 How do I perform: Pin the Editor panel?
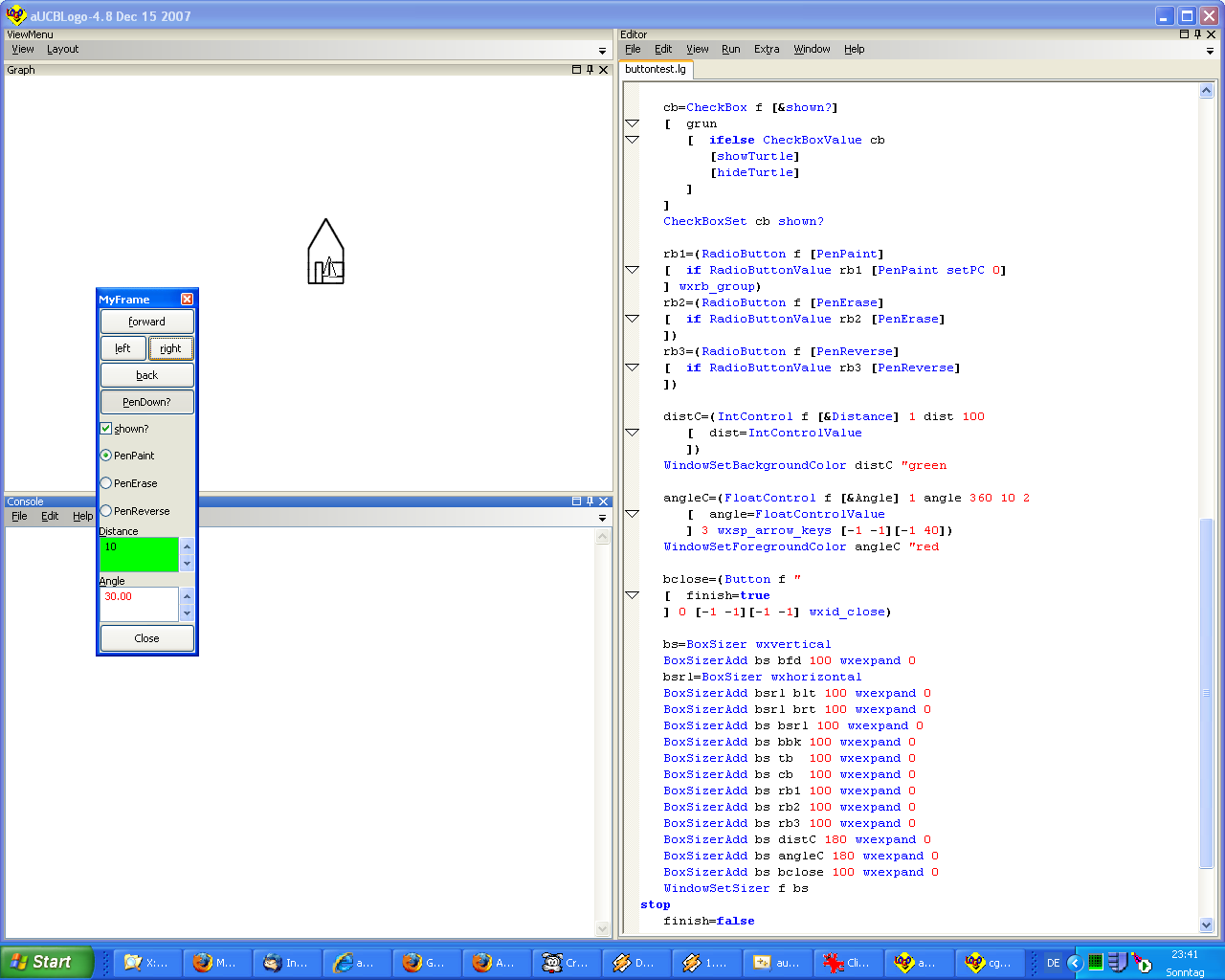(x=1197, y=34)
